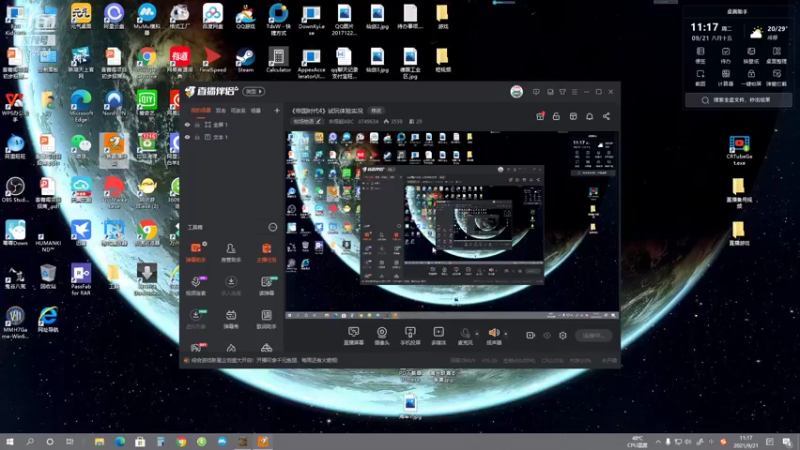800x450 pixels.
Task: Open File Explorer from taskbar
Action: (99, 441)
